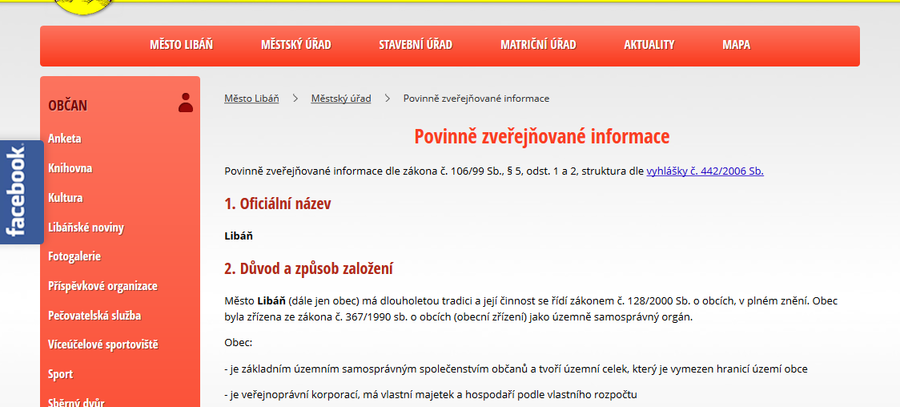Image resolution: width=900 pixels, height=407 pixels.
Task: Open Fotogalerie in the sidebar
Action: [75, 257]
